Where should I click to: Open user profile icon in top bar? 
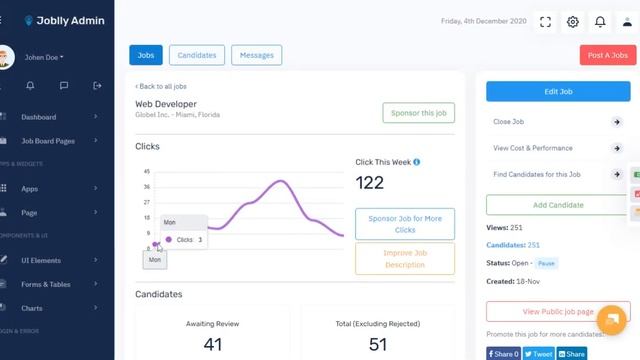[x=627, y=22]
